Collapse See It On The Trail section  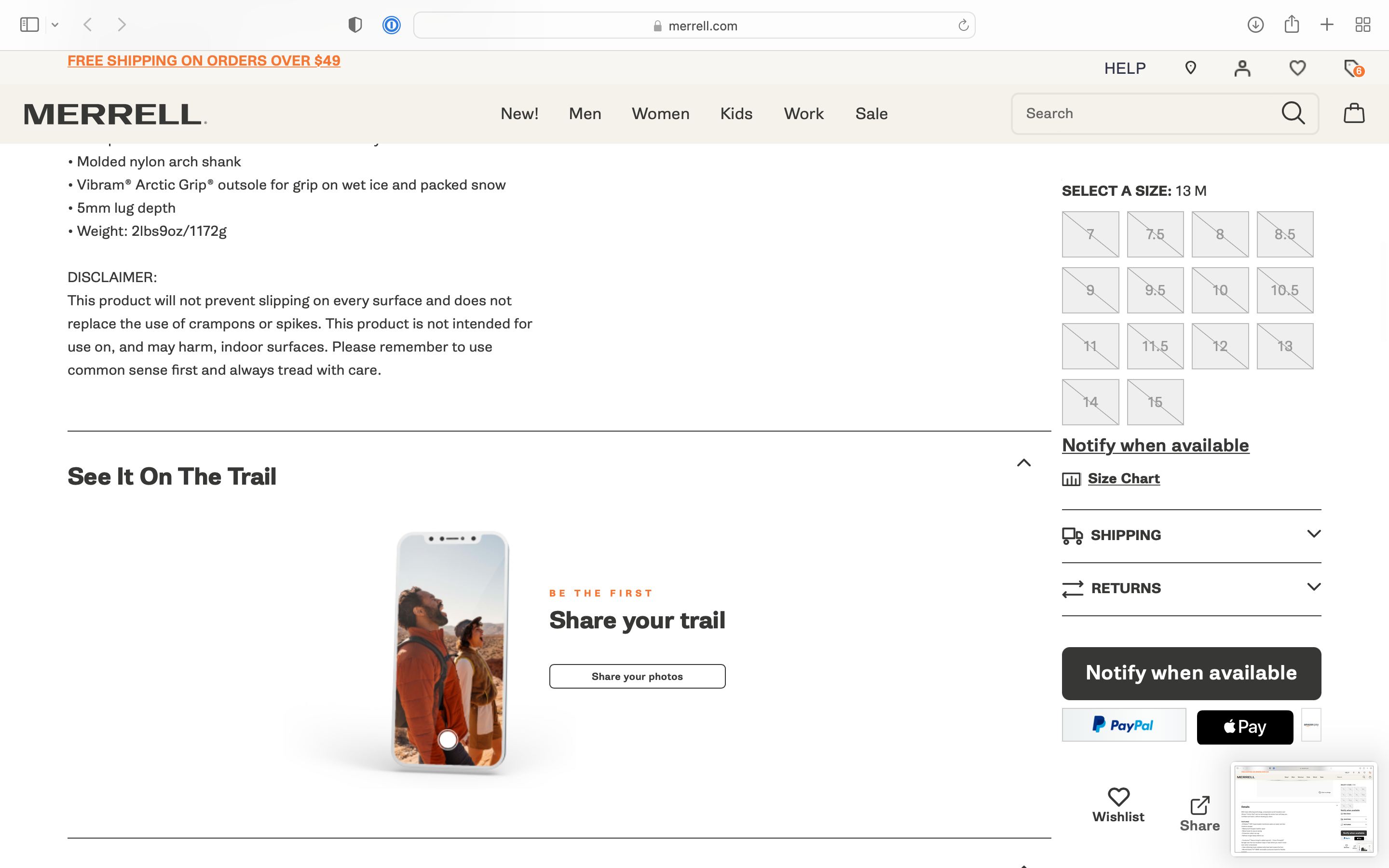[x=1023, y=463]
